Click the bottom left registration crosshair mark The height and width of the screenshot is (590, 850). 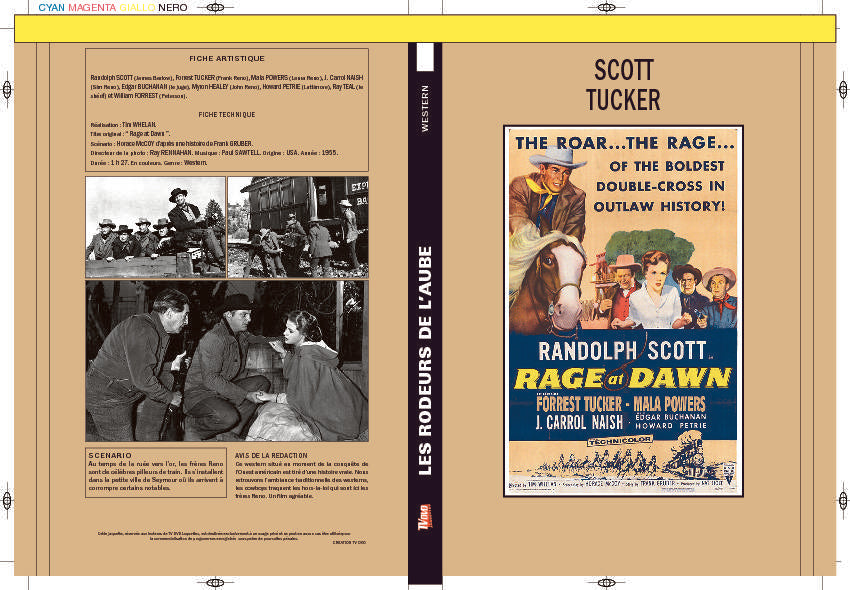(215, 583)
